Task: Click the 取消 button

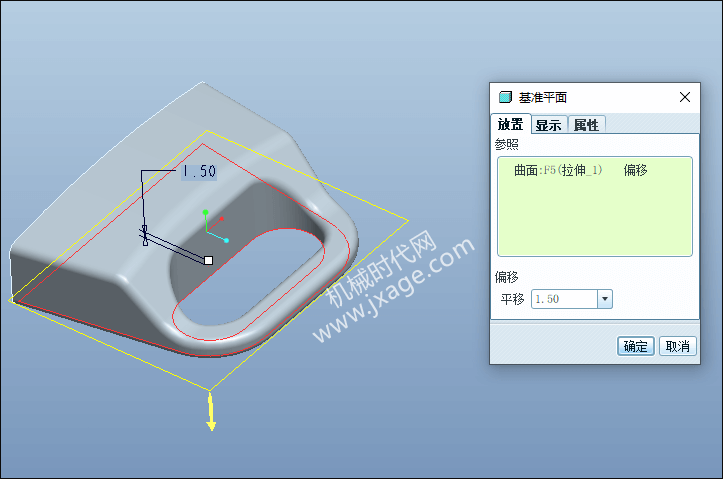Action: click(x=677, y=346)
